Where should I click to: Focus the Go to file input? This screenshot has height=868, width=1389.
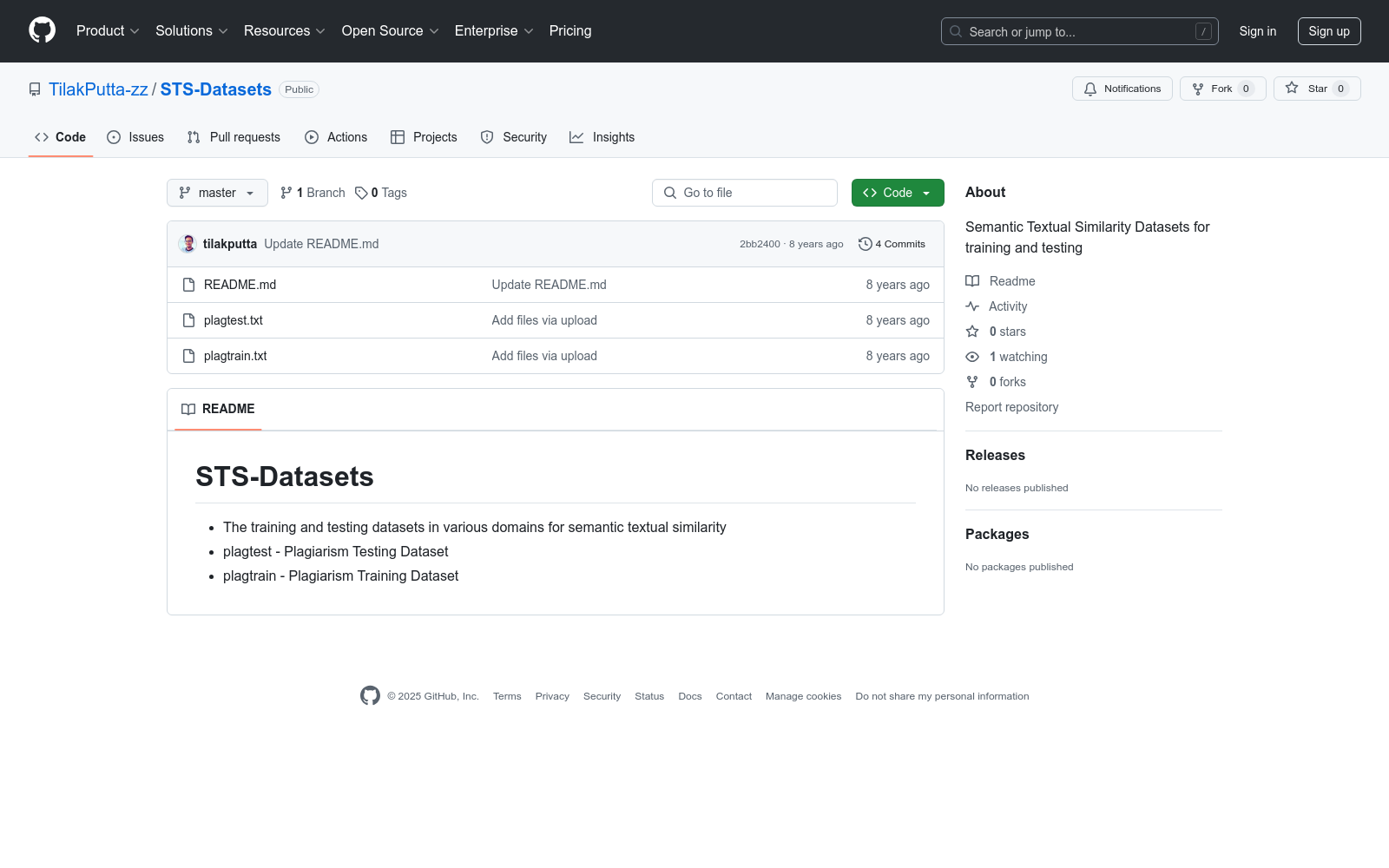[x=745, y=193]
